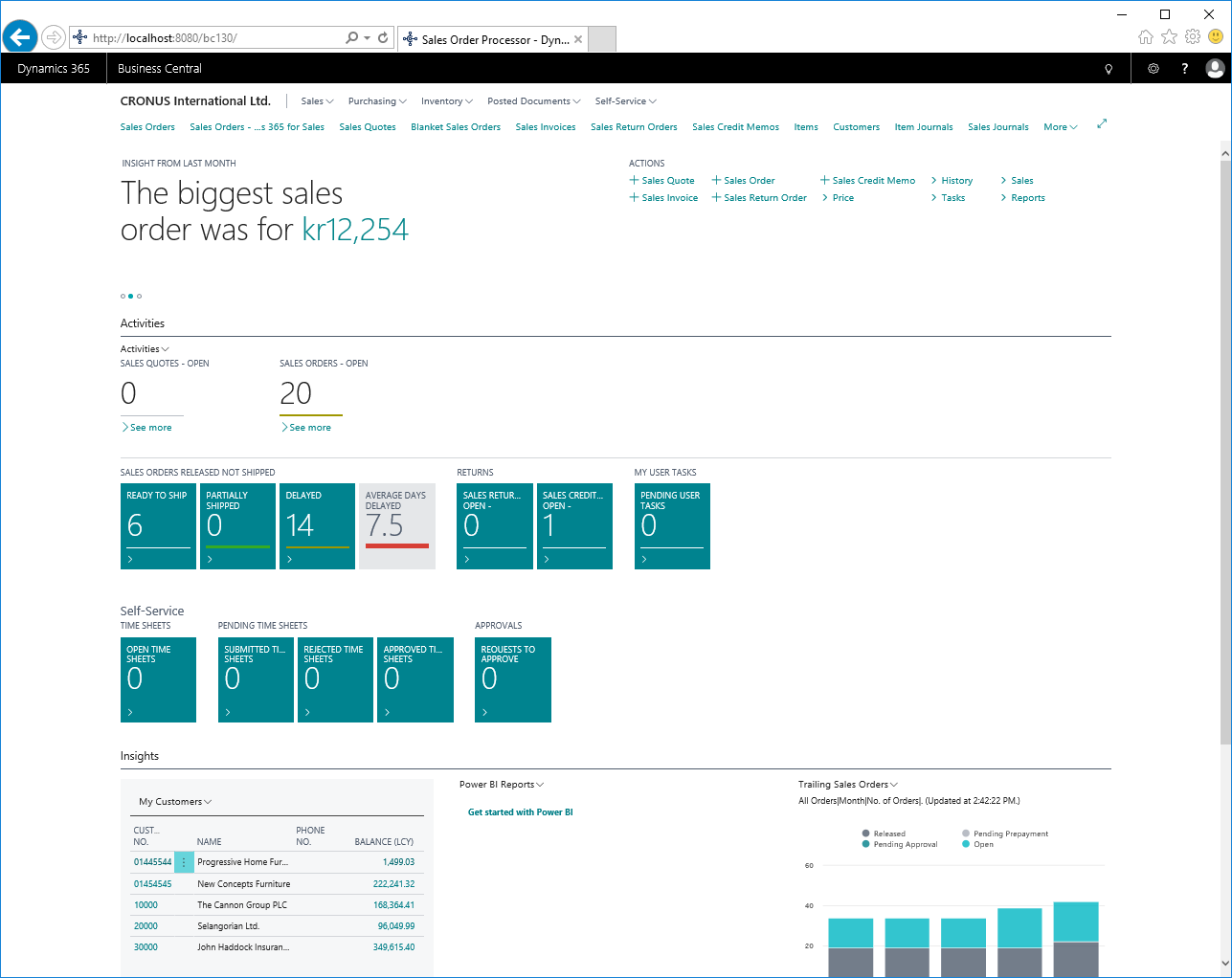The width and height of the screenshot is (1232, 978).
Task: Close the Sales Order Processor tab
Action: click(578, 39)
